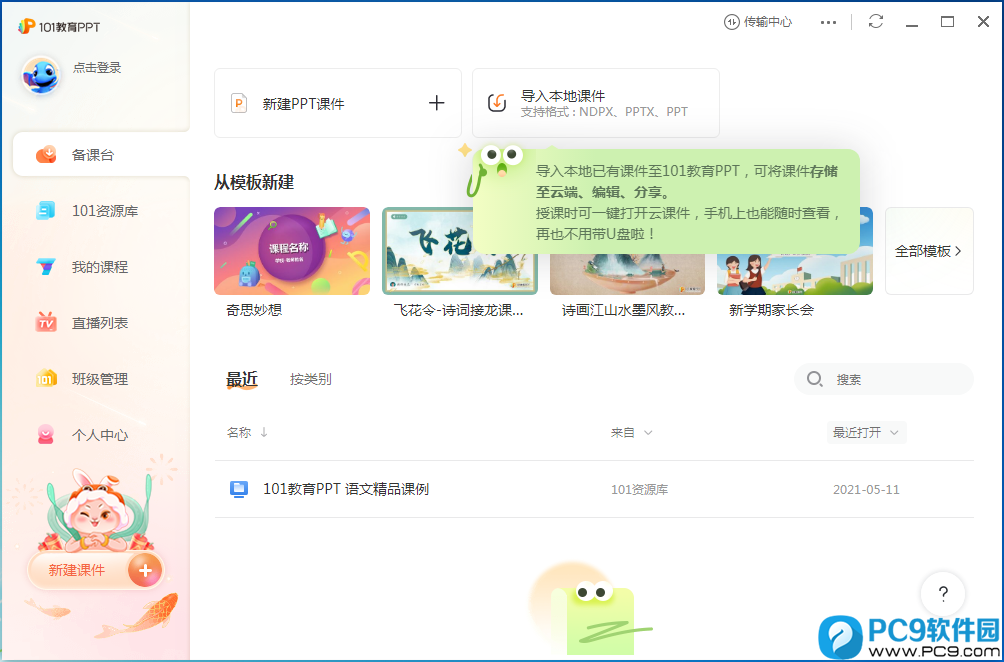
Task: Expand the 最近打开 sort dropdown
Action: pyautogui.click(x=866, y=433)
